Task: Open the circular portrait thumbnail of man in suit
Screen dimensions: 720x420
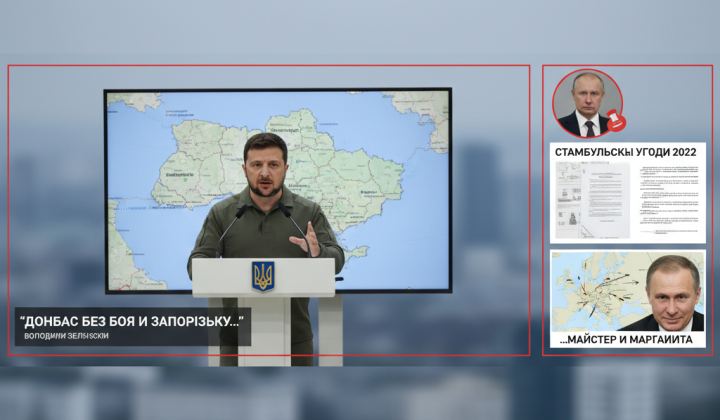Action: coord(587,104)
